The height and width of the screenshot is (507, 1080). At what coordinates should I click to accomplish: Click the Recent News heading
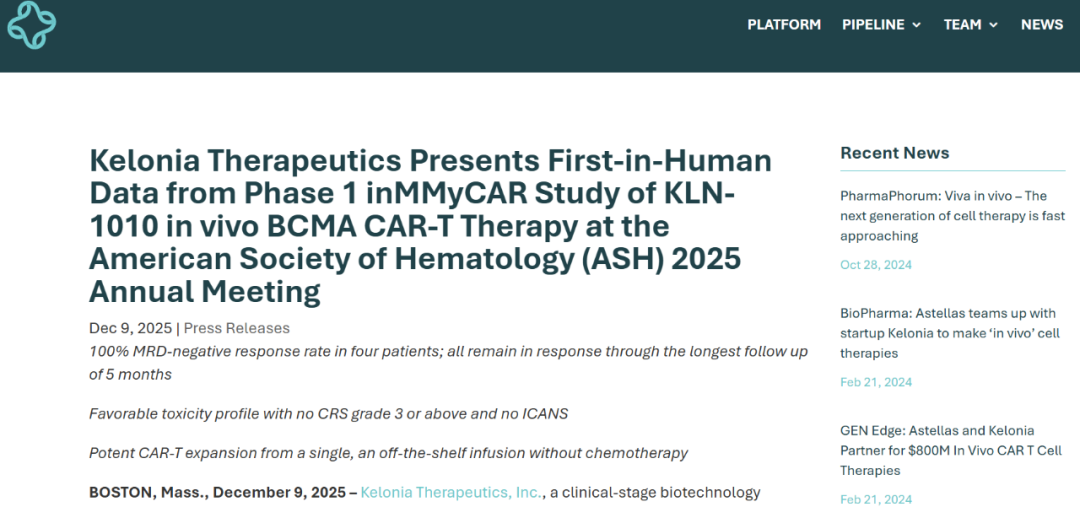coord(895,153)
